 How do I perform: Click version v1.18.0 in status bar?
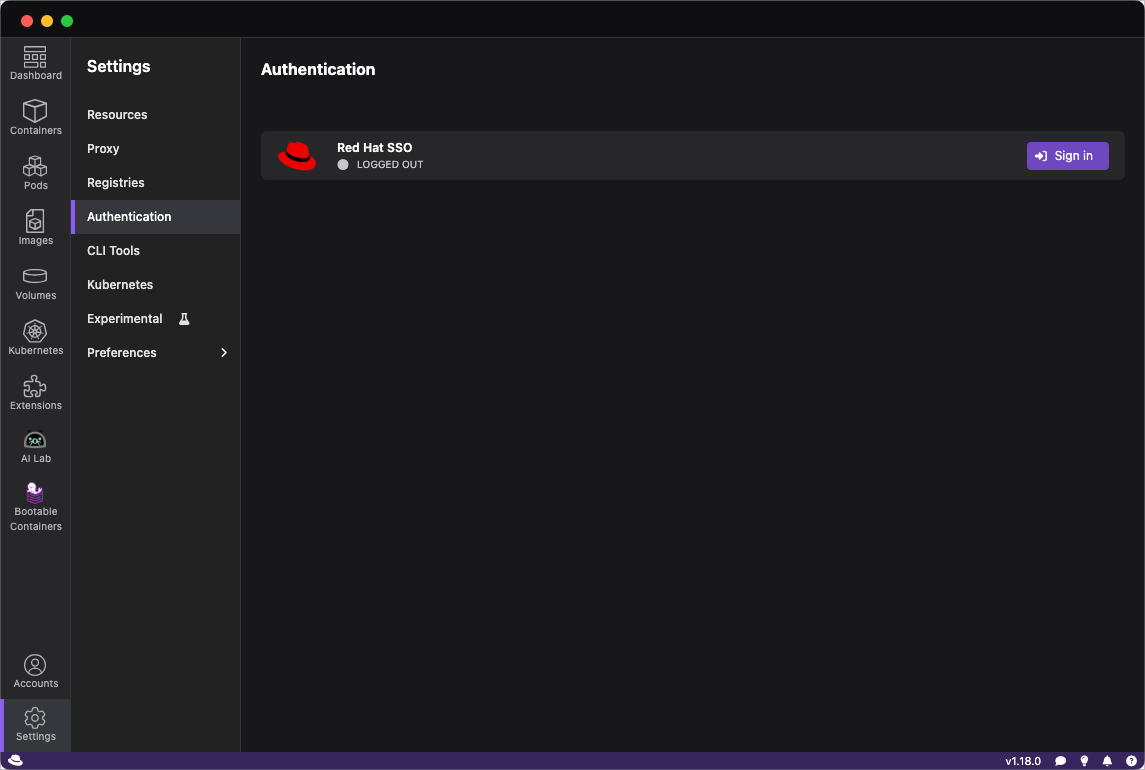pos(1022,761)
